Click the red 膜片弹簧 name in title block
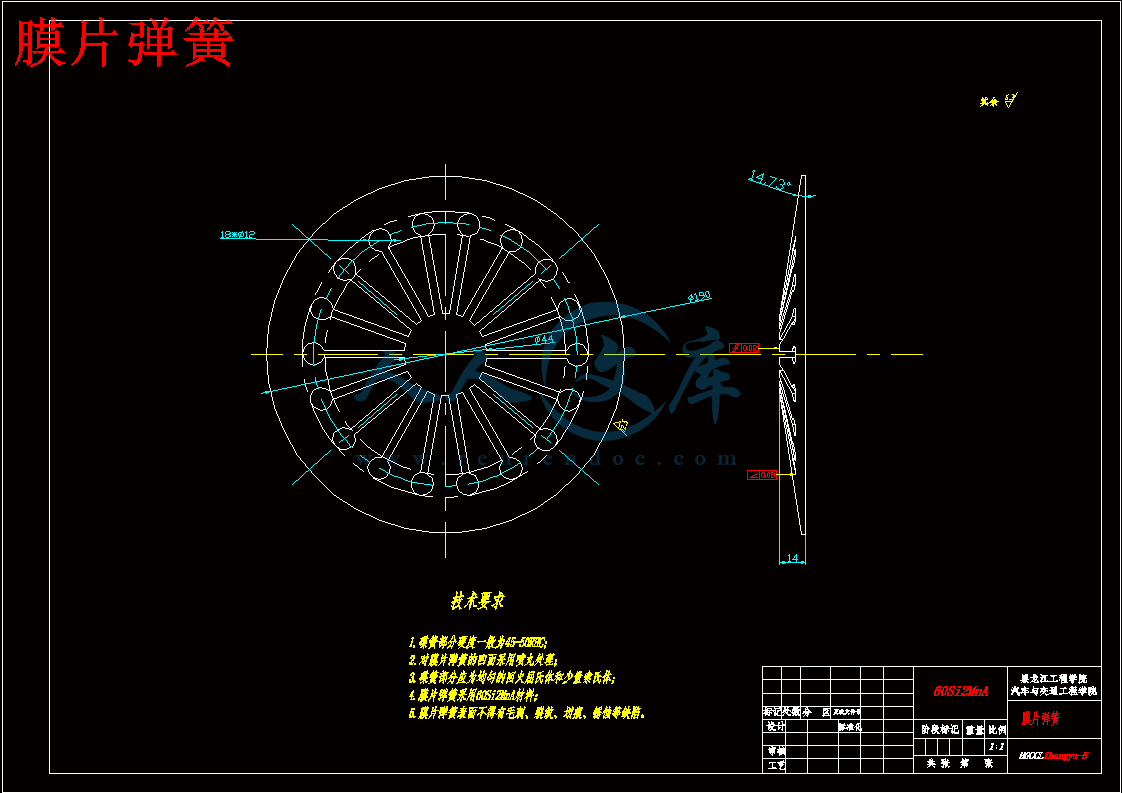1122x793 pixels. [1041, 719]
